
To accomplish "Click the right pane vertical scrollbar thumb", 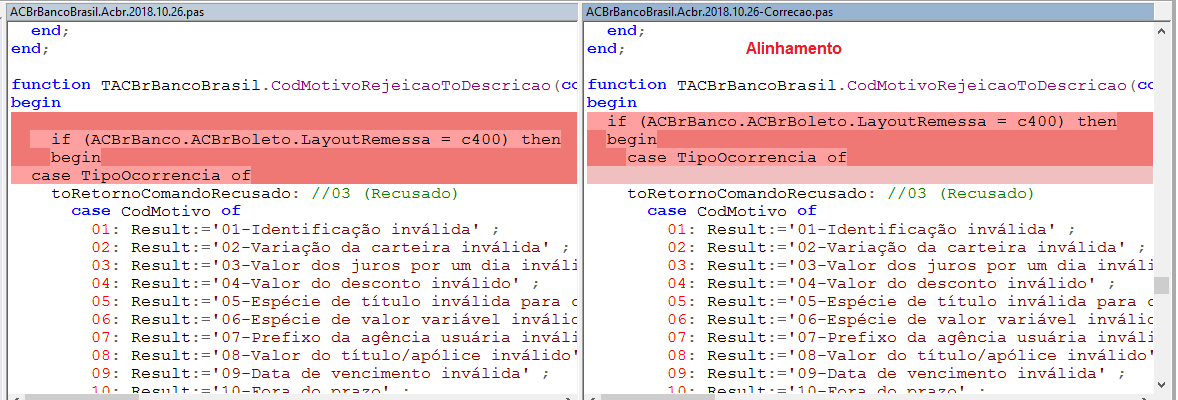I will pos(1161,286).
